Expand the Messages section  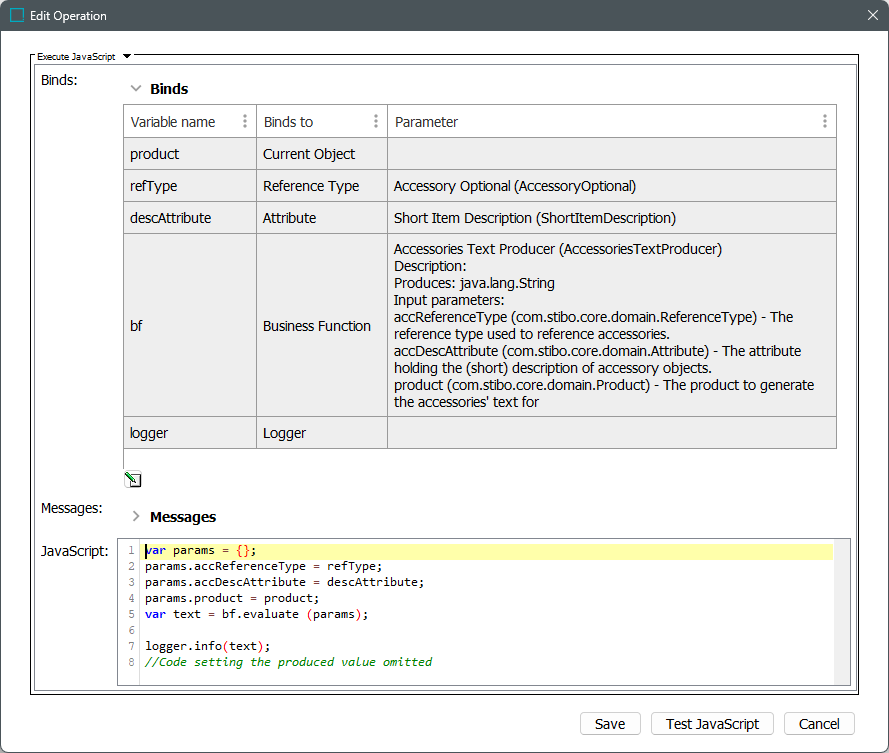coord(136,517)
